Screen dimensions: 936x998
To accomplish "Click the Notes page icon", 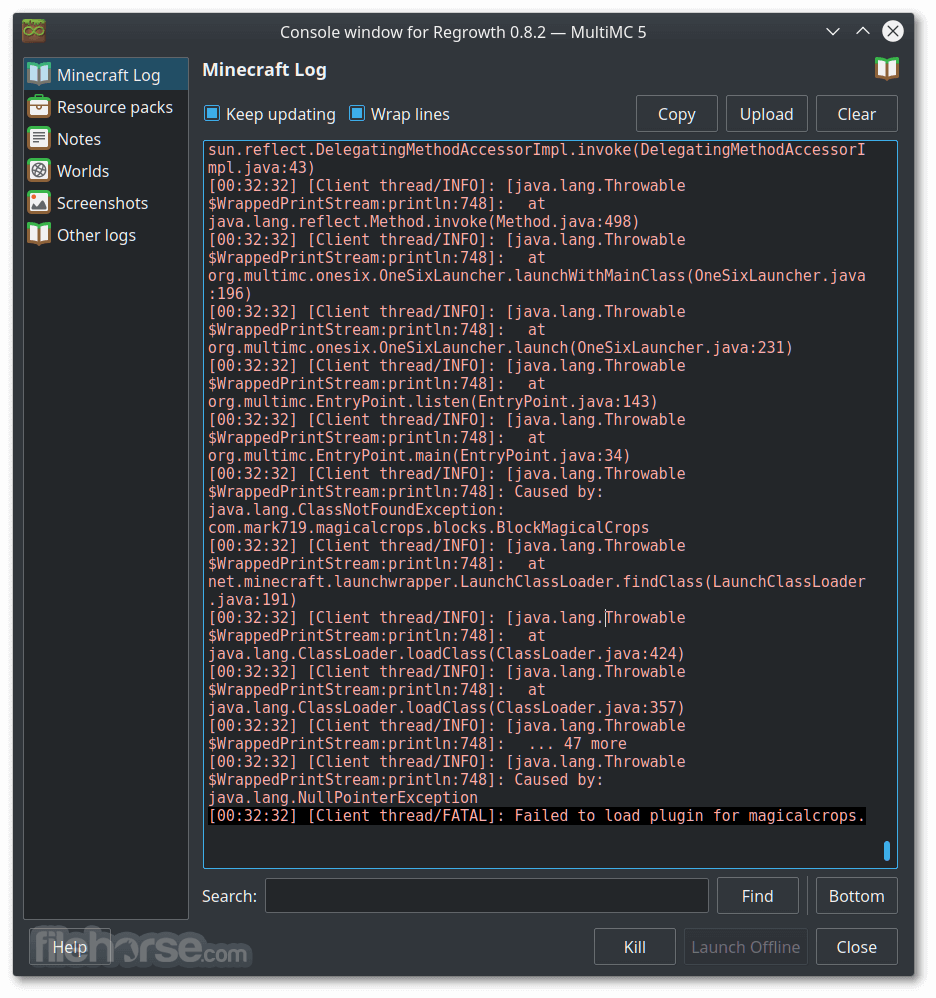I will point(39,138).
